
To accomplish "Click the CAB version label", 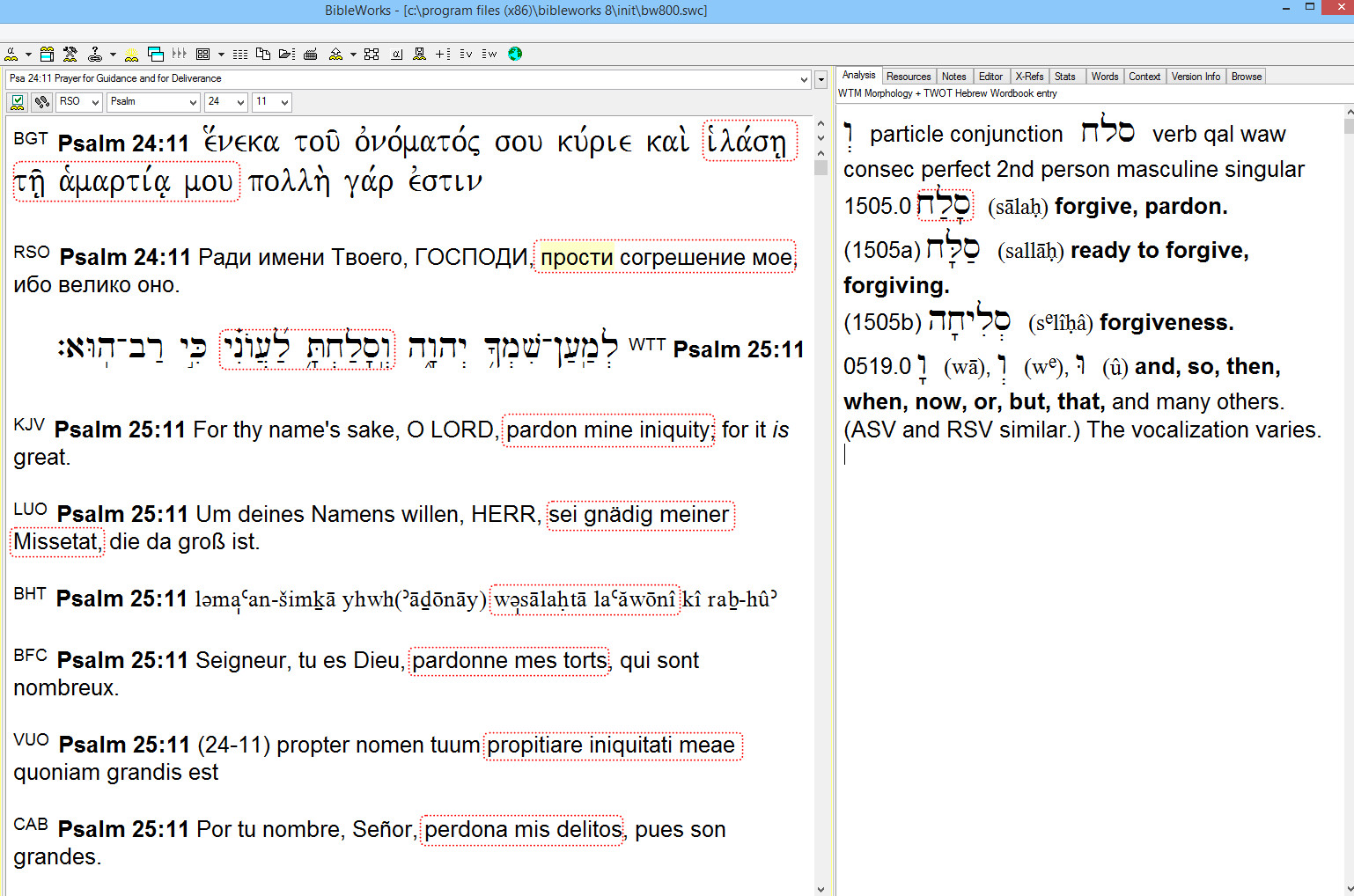I will (x=31, y=824).
